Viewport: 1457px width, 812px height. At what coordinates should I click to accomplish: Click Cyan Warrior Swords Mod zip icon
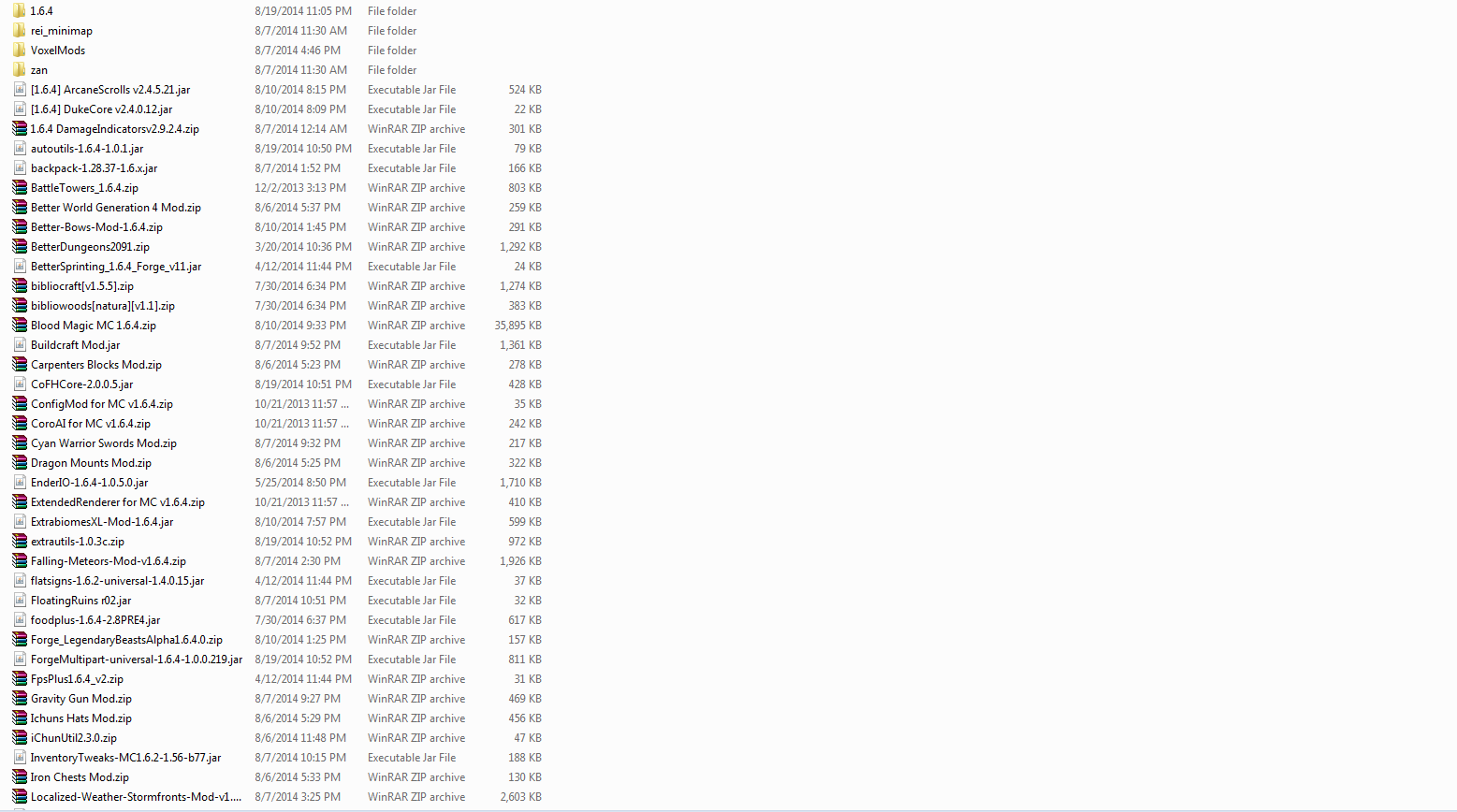tap(19, 443)
